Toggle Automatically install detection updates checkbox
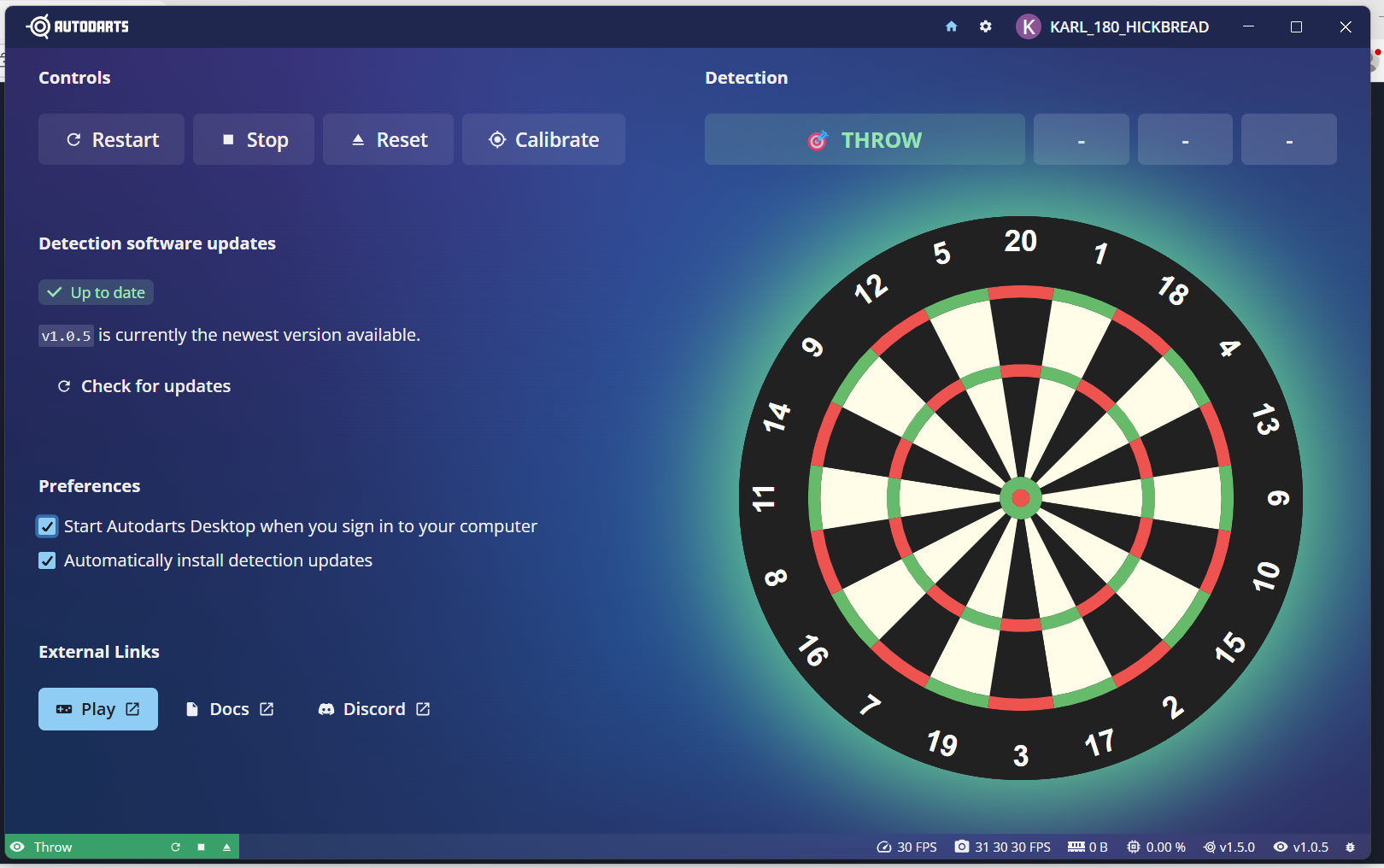 pos(47,560)
